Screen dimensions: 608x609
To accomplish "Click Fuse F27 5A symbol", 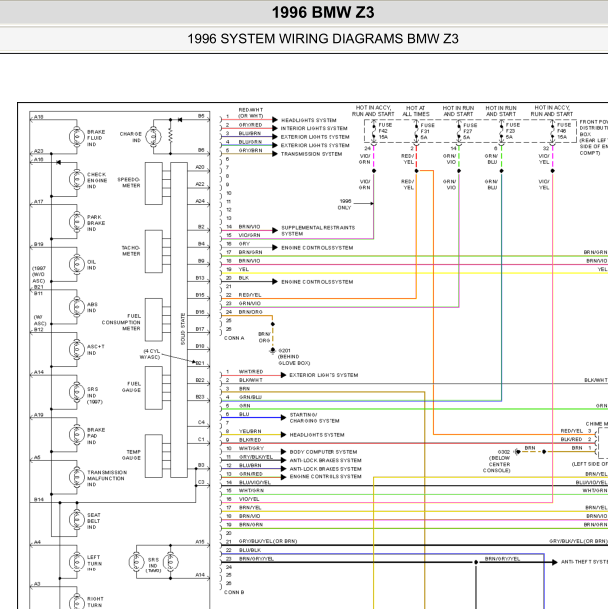I will [459, 132].
